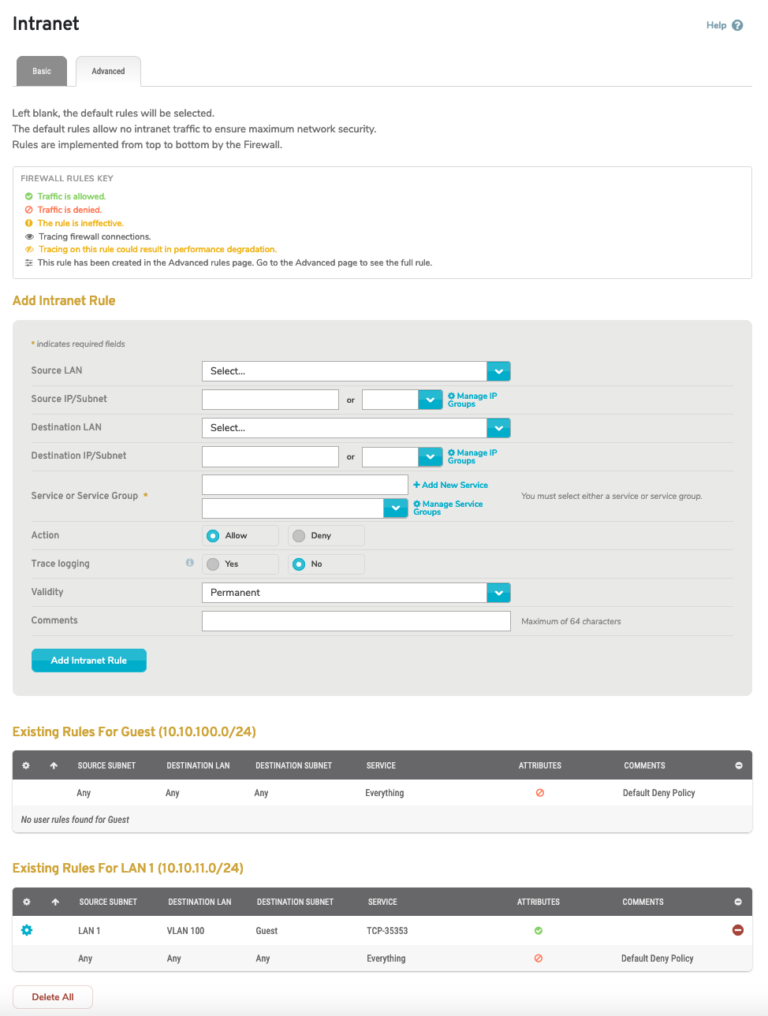
Task: Enable trace logging by selecting Yes
Action: click(x=211, y=563)
